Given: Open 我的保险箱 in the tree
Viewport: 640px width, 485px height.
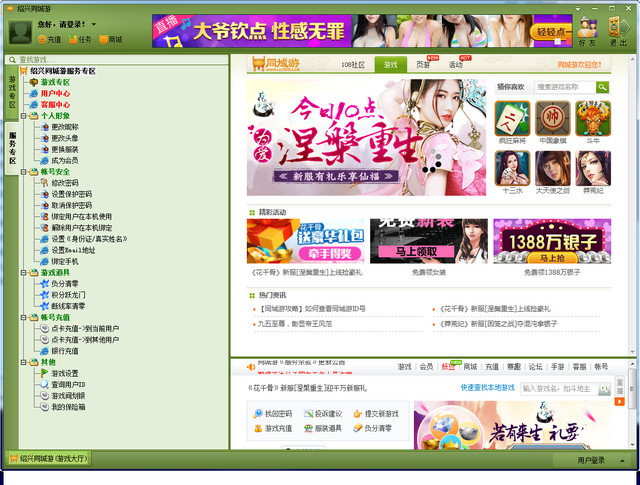Looking at the screenshot, I should tap(63, 407).
